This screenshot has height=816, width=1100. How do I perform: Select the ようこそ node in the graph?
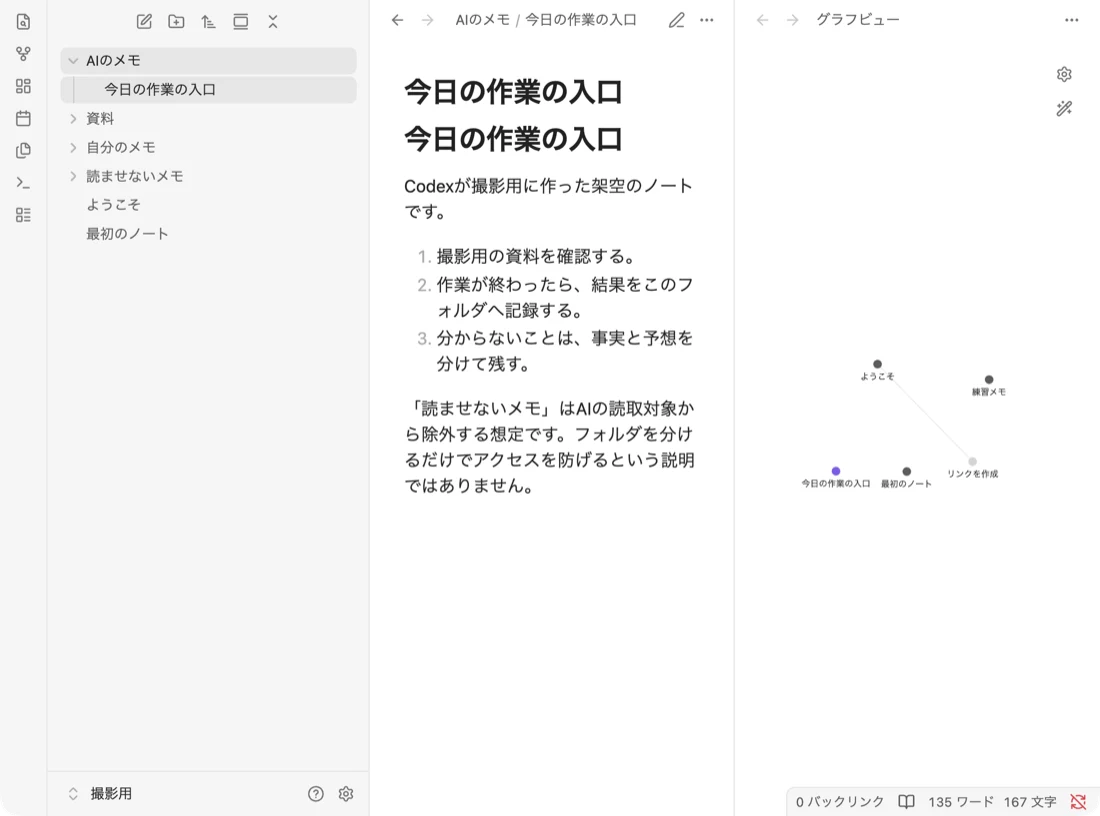pyautogui.click(x=877, y=364)
